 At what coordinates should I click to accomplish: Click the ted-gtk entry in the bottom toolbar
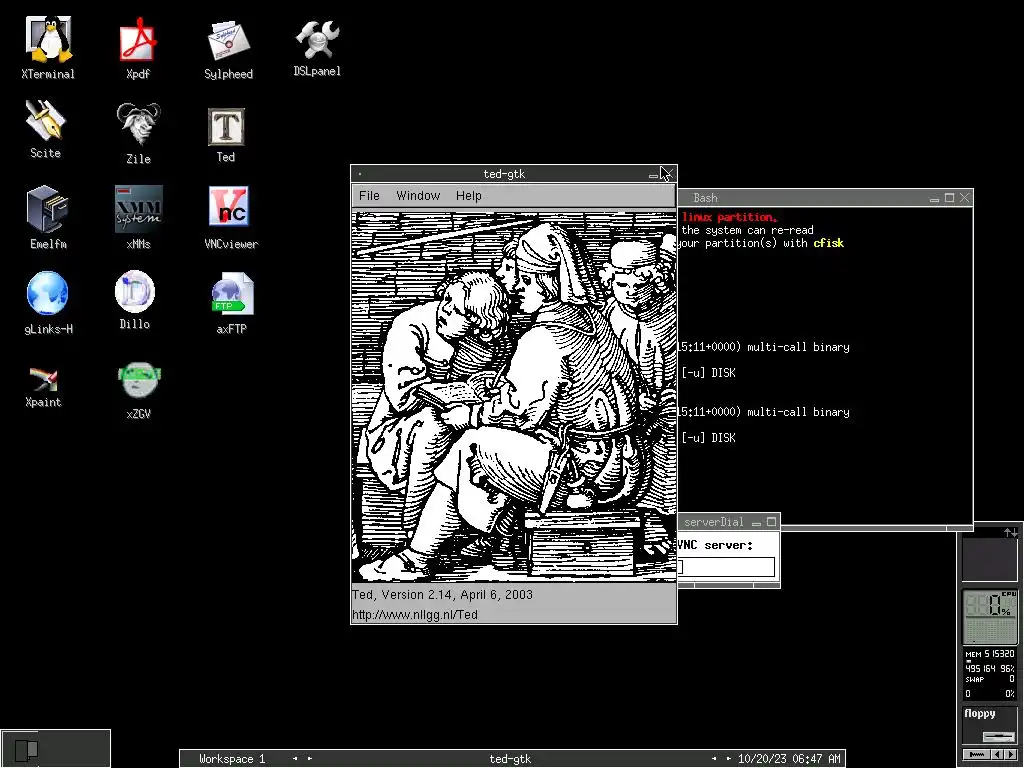[x=510, y=758]
